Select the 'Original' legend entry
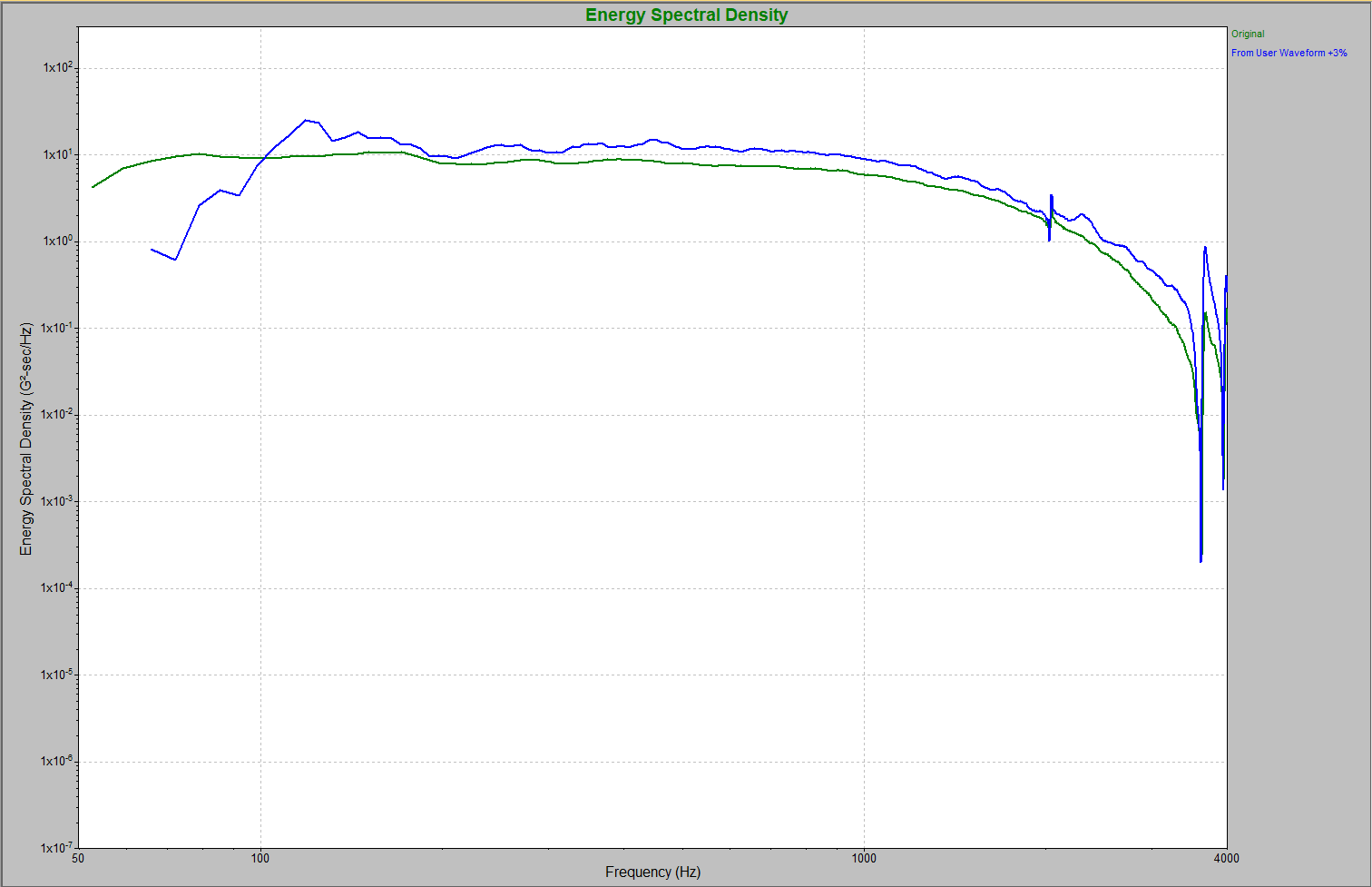The height and width of the screenshot is (887, 1372). (x=1248, y=34)
